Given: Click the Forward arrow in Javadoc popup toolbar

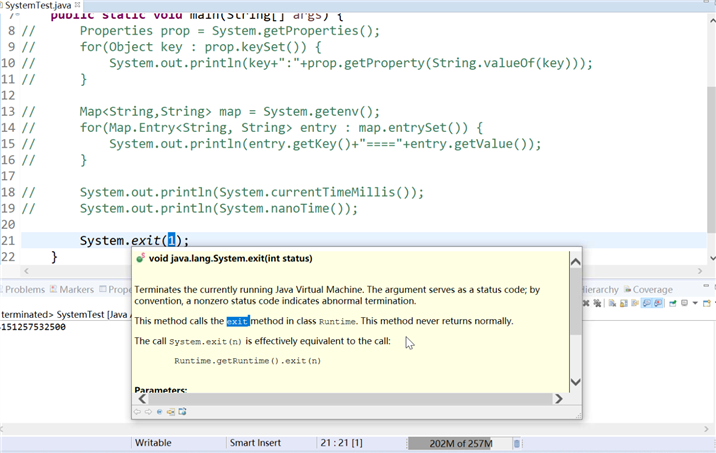Looking at the screenshot, I should (148, 412).
